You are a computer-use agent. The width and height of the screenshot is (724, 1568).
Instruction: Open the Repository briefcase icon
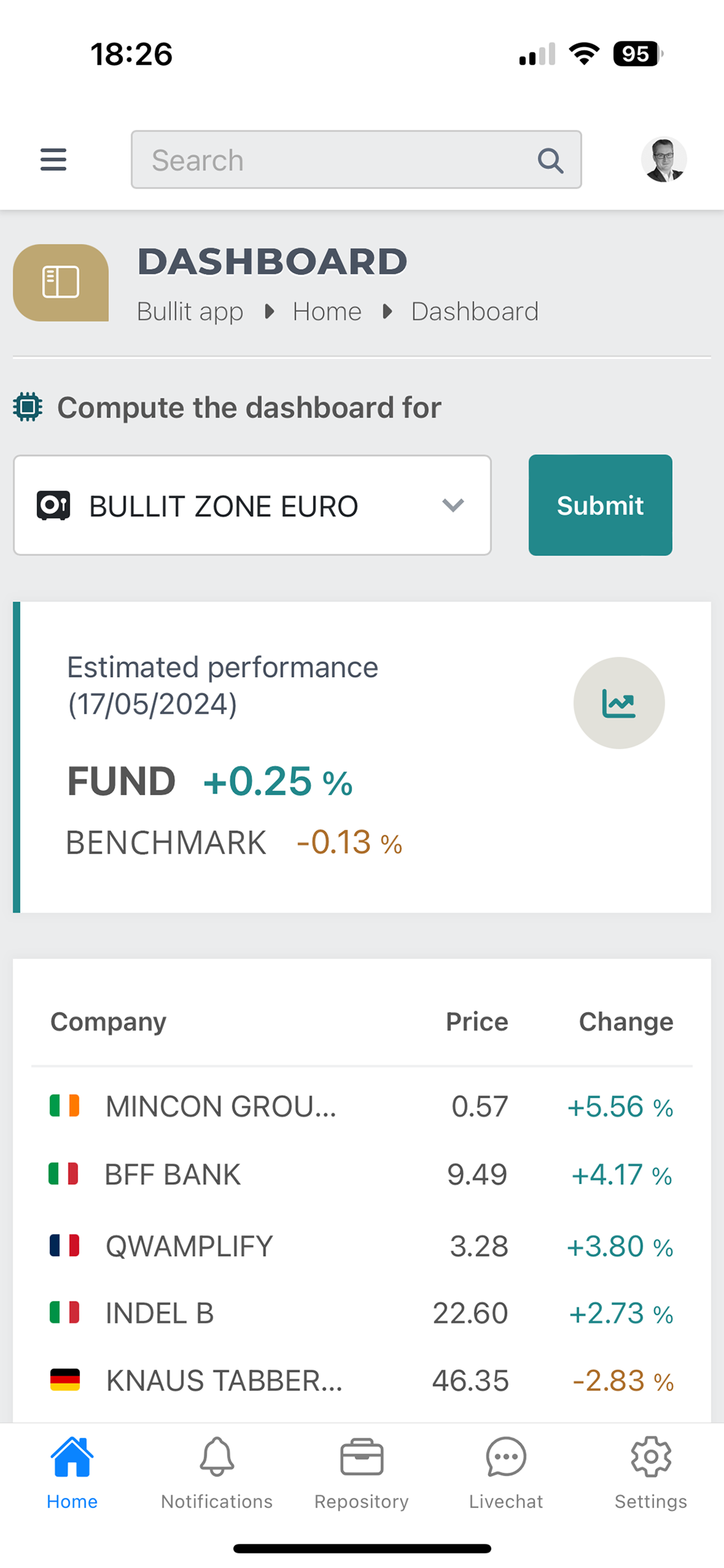click(x=361, y=1457)
